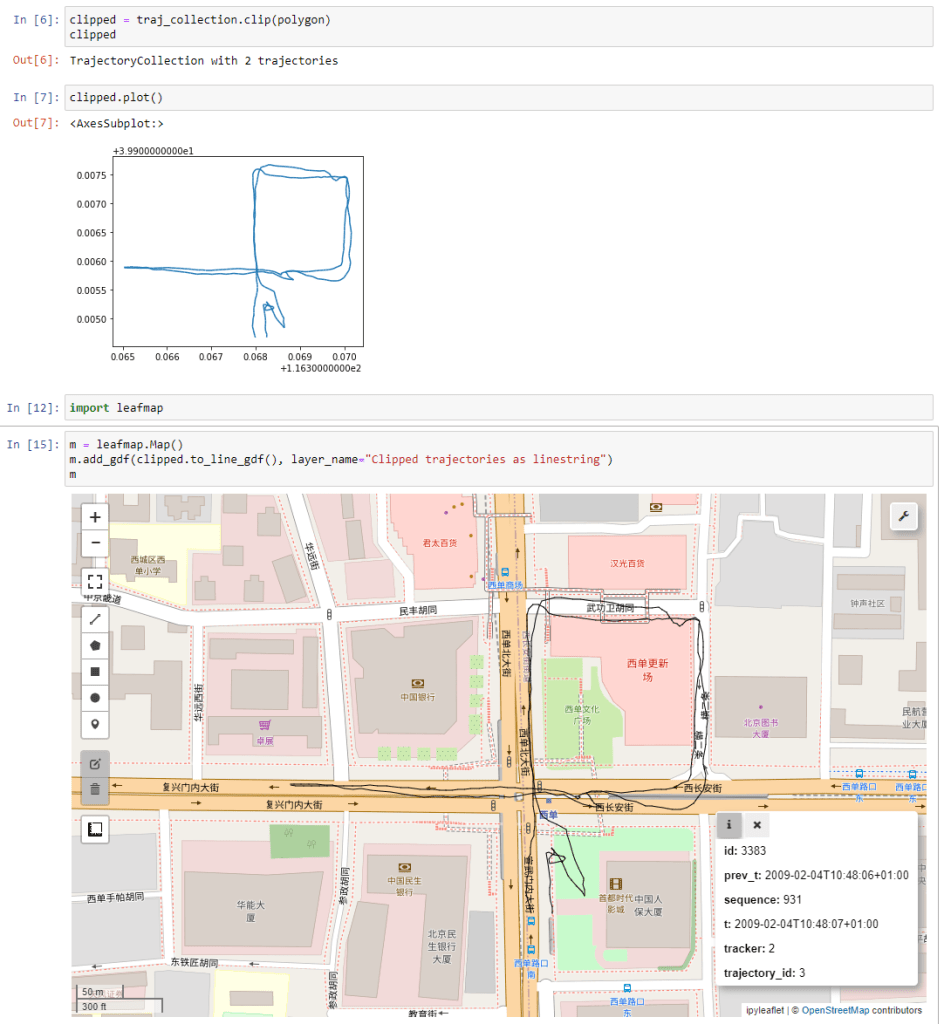
Task: Zoom in on the map
Action: pyautogui.click(x=95, y=517)
